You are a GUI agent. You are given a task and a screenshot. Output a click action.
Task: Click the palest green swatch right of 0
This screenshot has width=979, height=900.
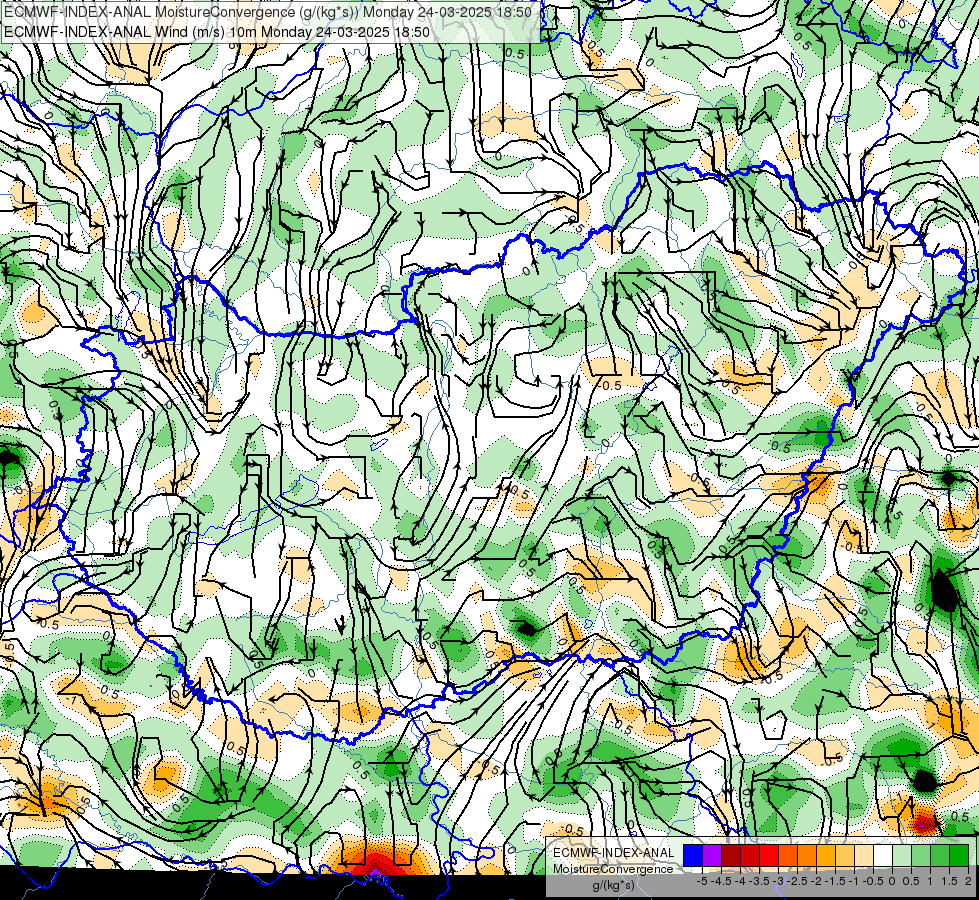point(902,856)
